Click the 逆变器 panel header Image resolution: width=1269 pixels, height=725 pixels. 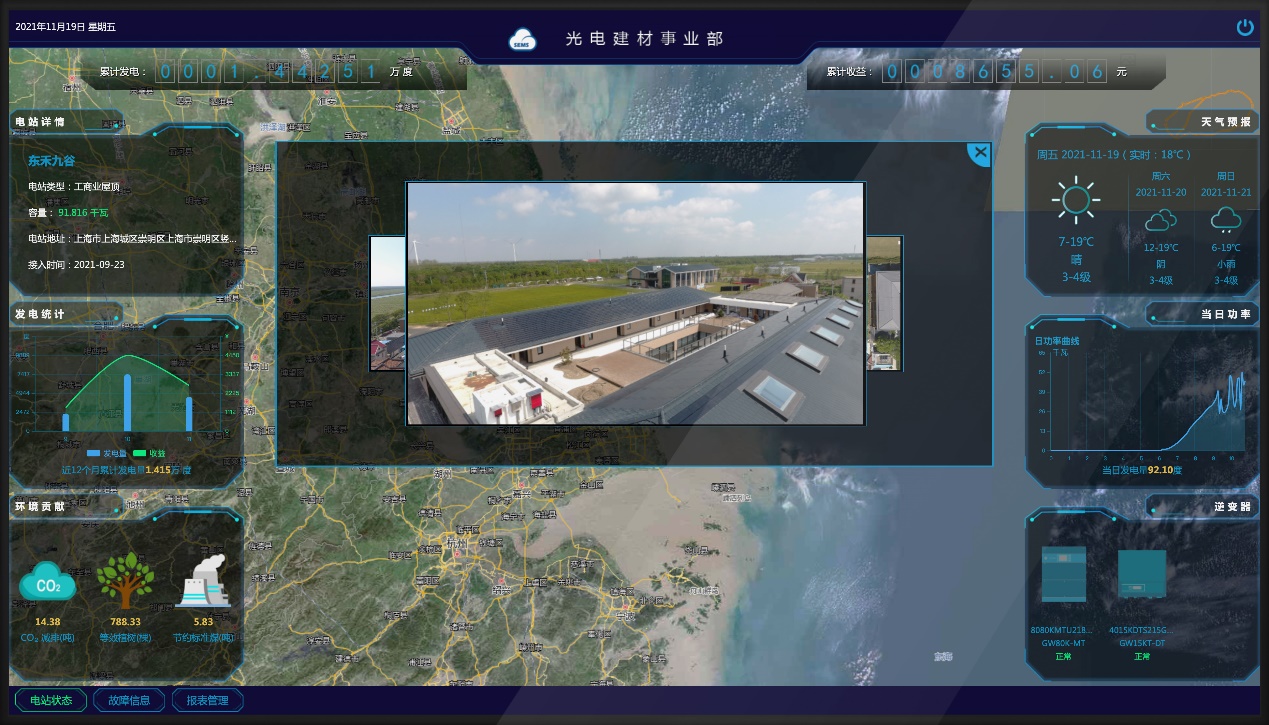pyautogui.click(x=1233, y=506)
